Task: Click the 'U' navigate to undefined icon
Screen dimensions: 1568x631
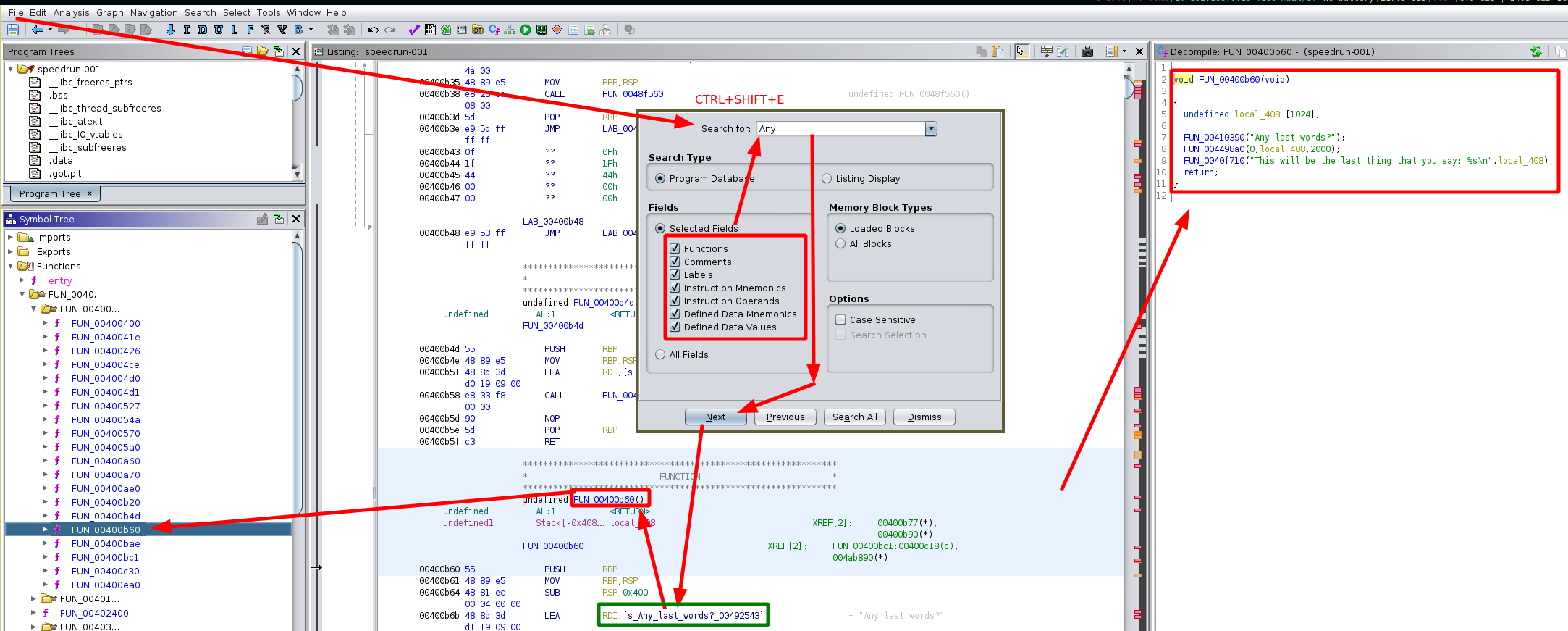Action: tap(219, 30)
